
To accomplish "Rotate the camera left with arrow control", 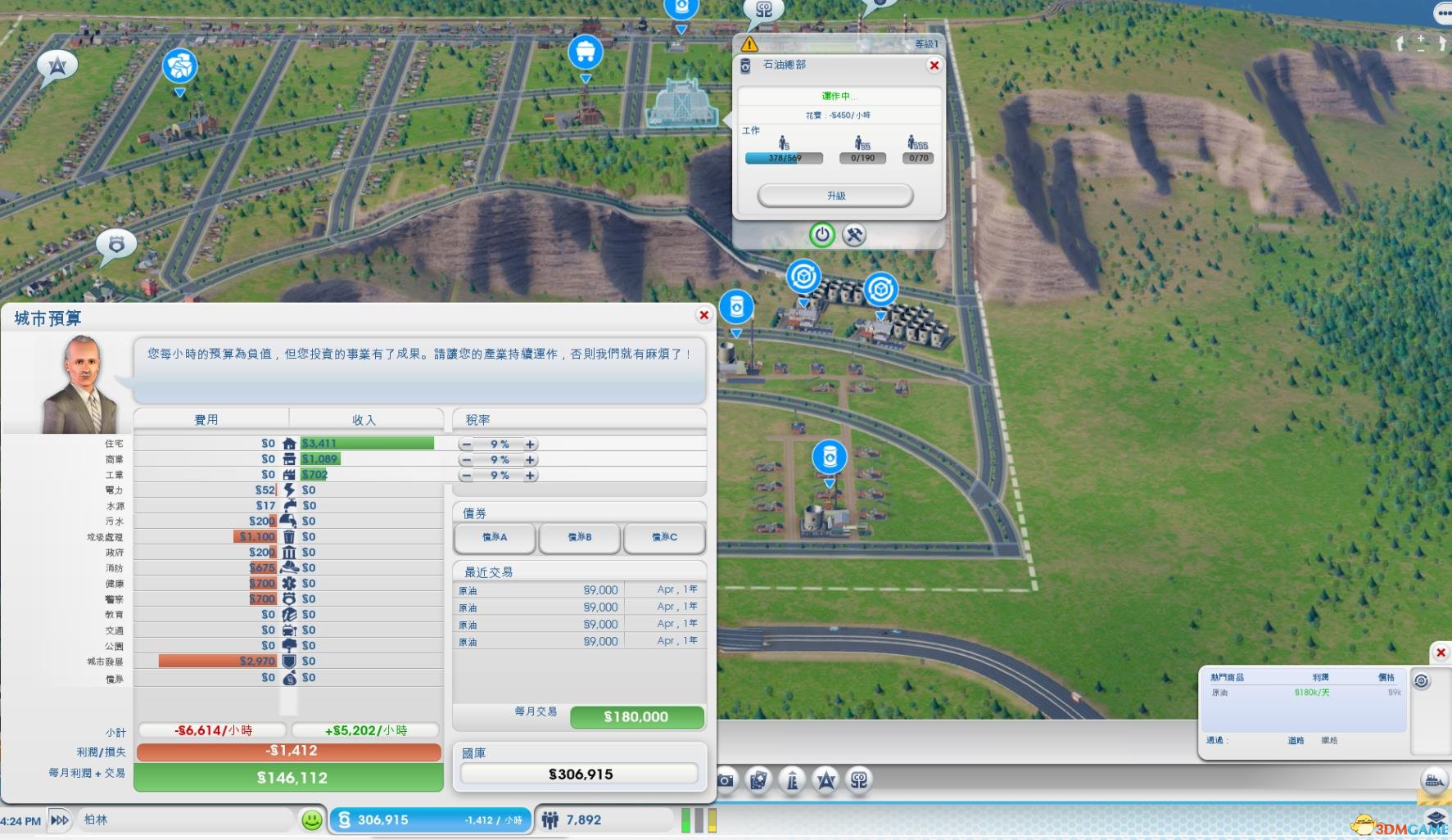I will coord(1401,43).
